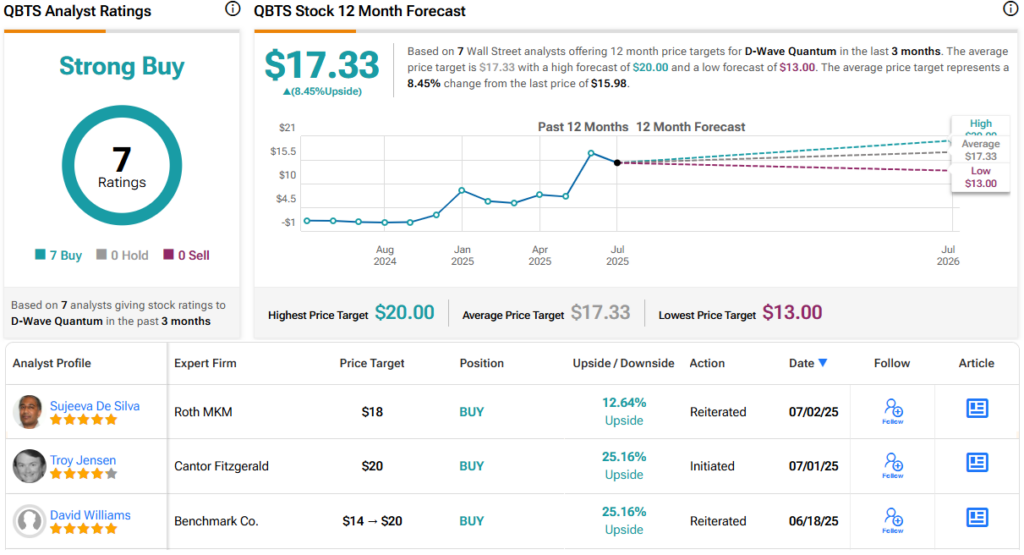Open article icon in Roth MKM row
The height and width of the screenshot is (555, 1024).
pyautogui.click(x=977, y=409)
